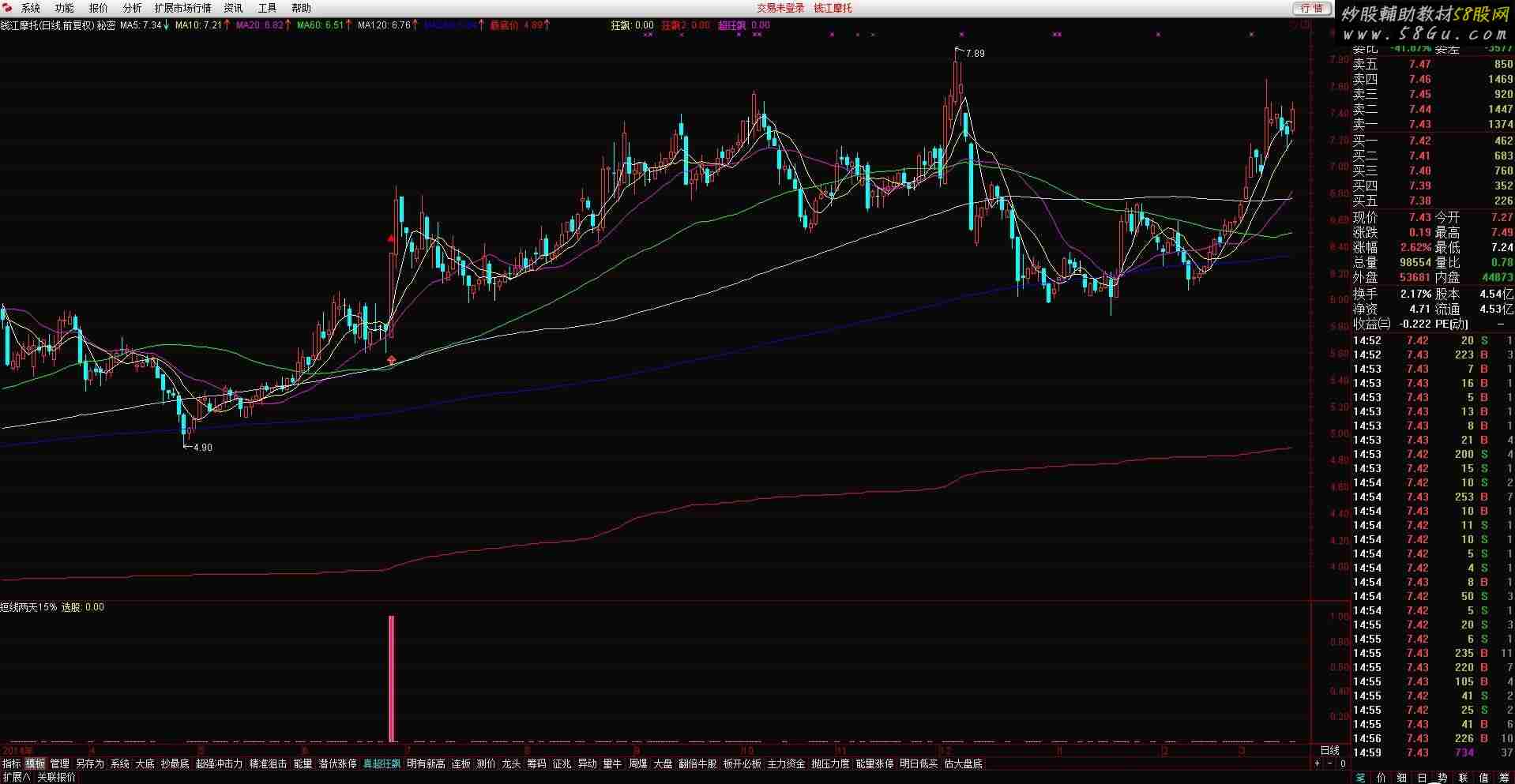
Task: Click the 交易未登录 status link
Action: (780, 8)
